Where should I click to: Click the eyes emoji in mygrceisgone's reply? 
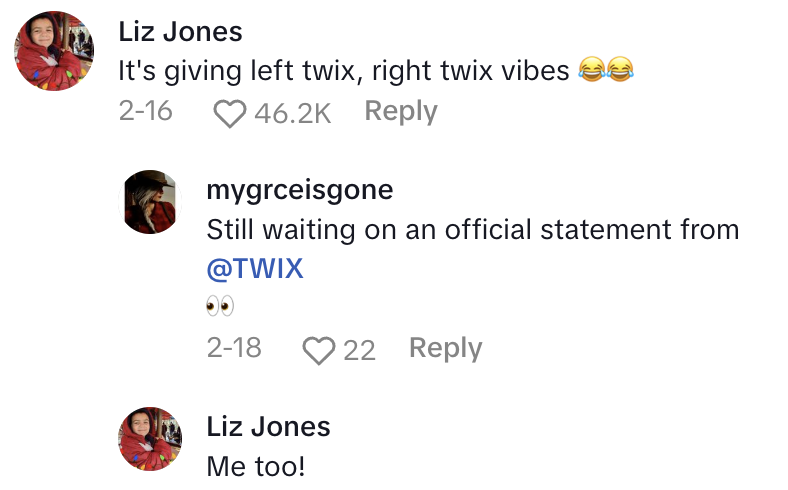click(x=219, y=307)
